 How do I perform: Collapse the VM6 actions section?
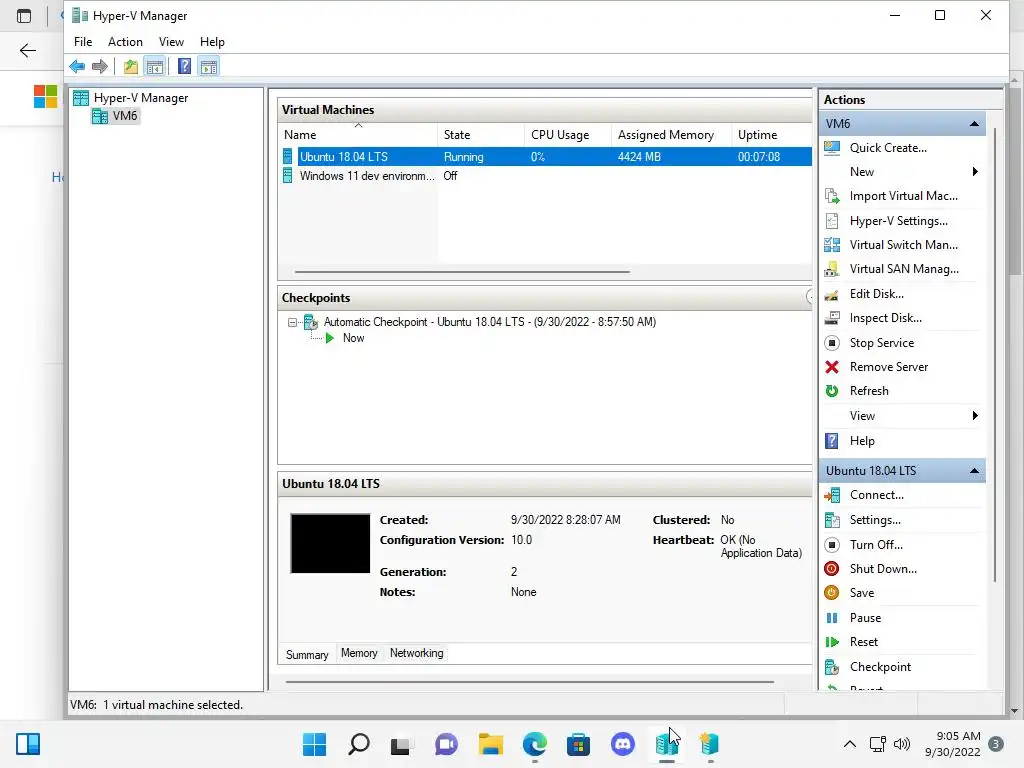(x=974, y=123)
